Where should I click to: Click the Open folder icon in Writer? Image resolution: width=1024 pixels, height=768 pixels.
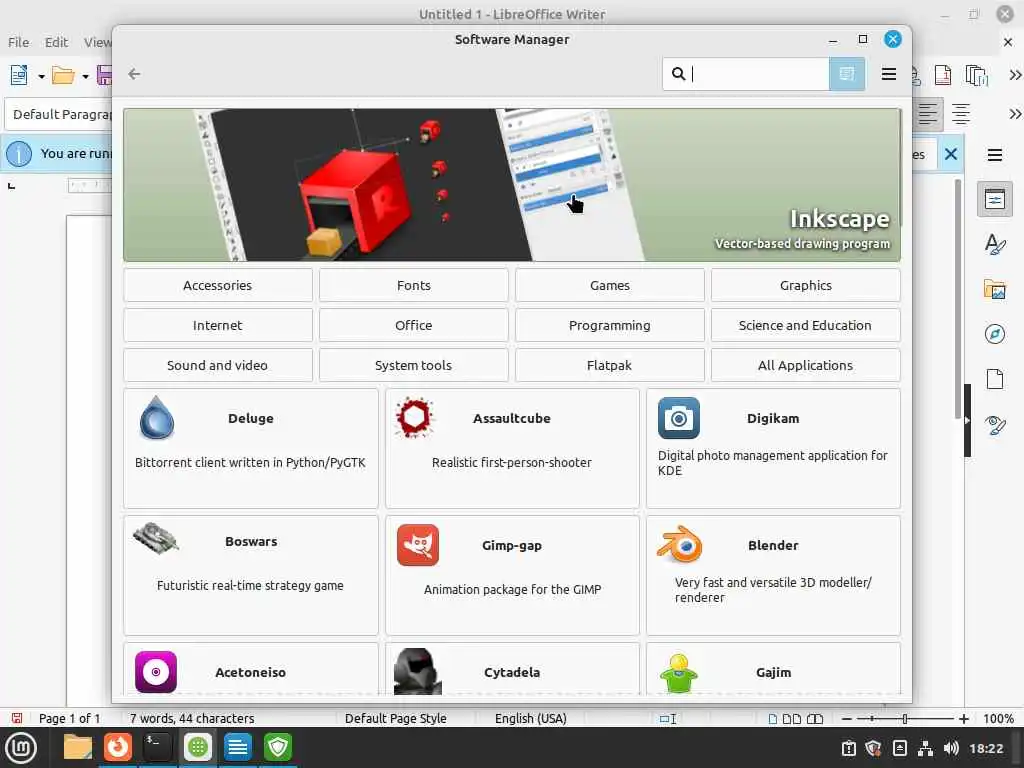[63, 75]
